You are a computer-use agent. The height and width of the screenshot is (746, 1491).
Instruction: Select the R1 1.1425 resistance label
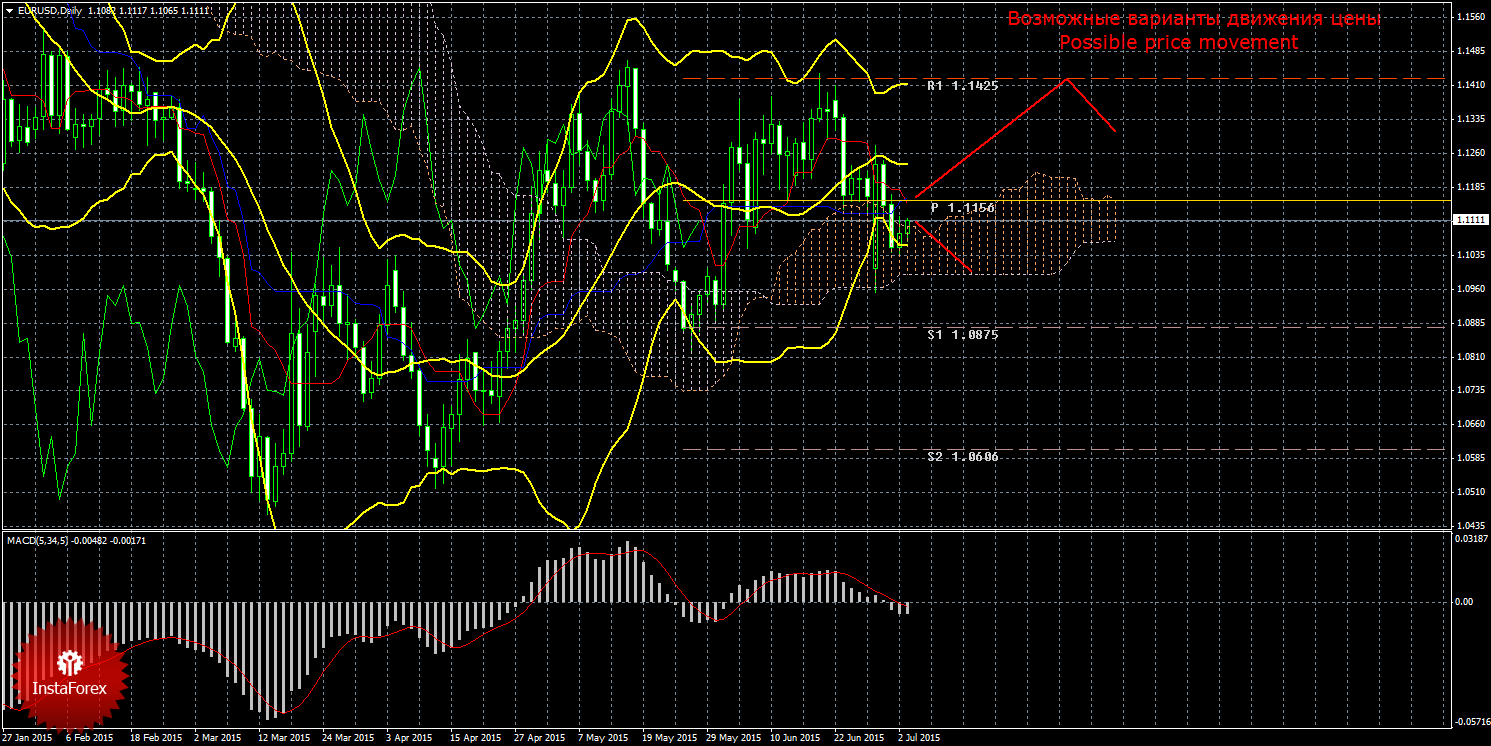[962, 87]
